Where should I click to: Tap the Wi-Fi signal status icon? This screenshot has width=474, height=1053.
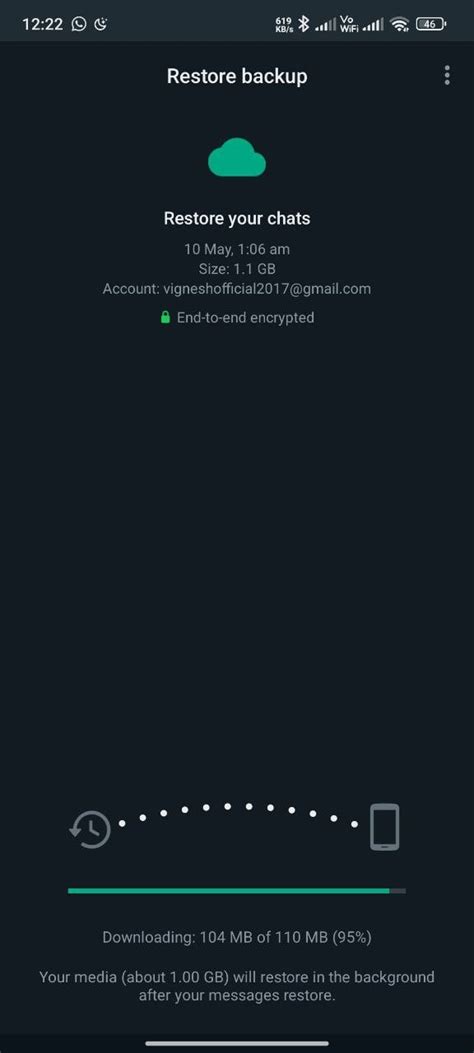click(400, 24)
